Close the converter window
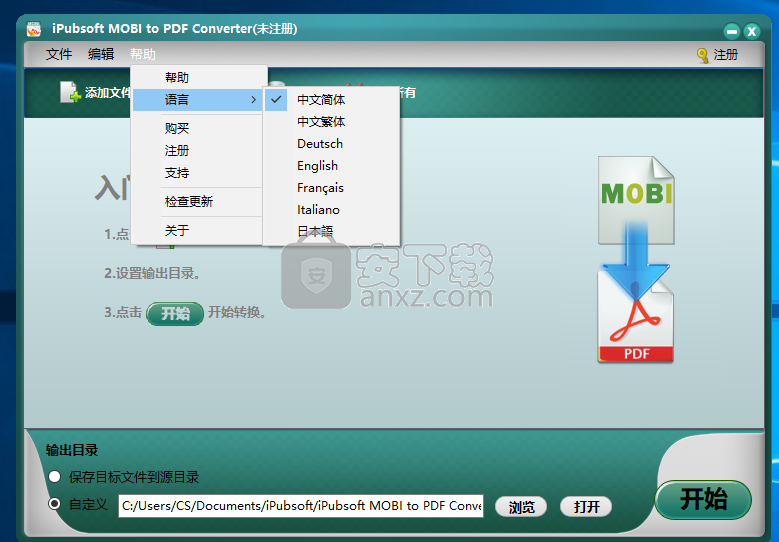779x542 pixels. pos(752,32)
